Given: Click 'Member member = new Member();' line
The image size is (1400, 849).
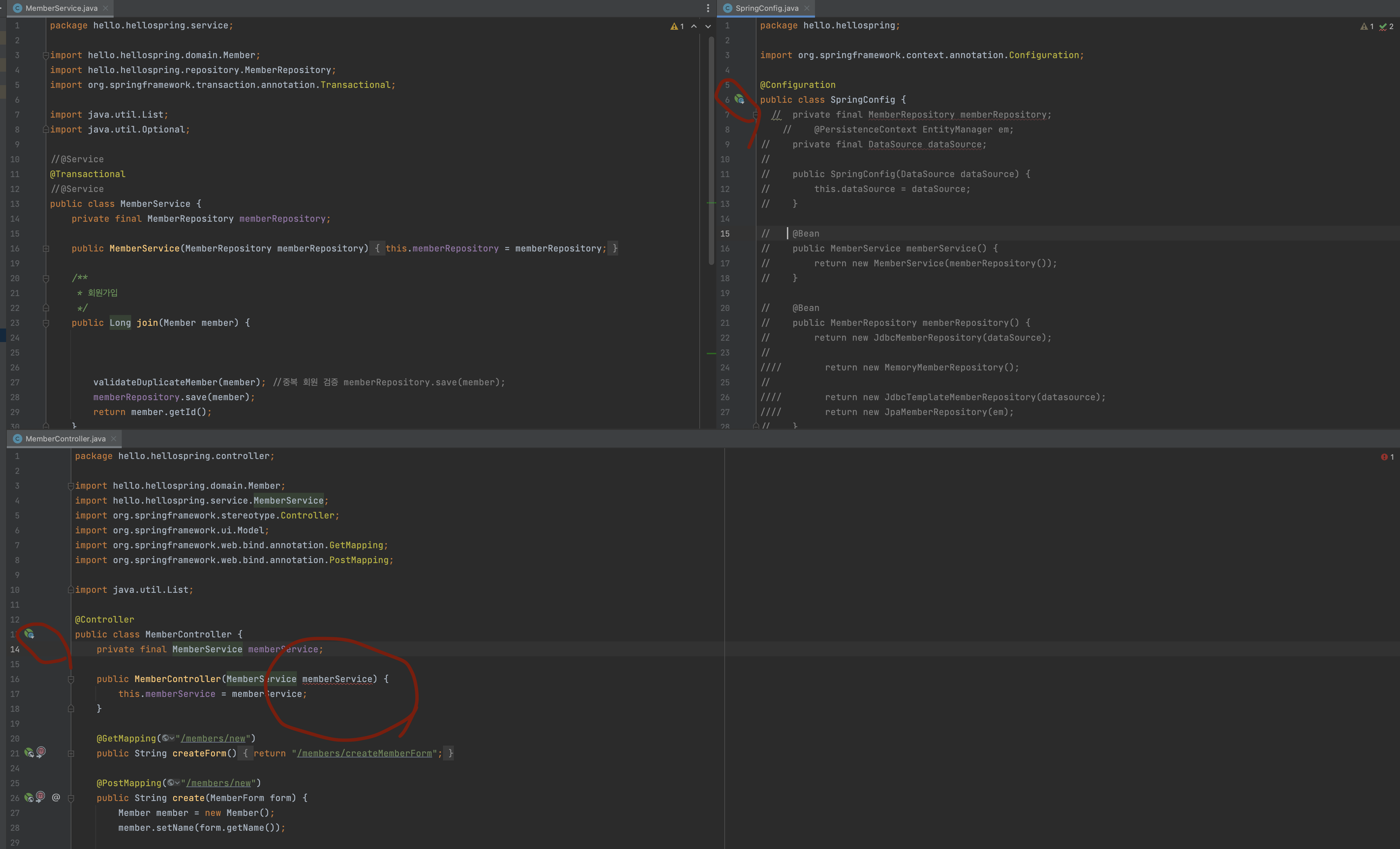Looking at the screenshot, I should click(196, 812).
